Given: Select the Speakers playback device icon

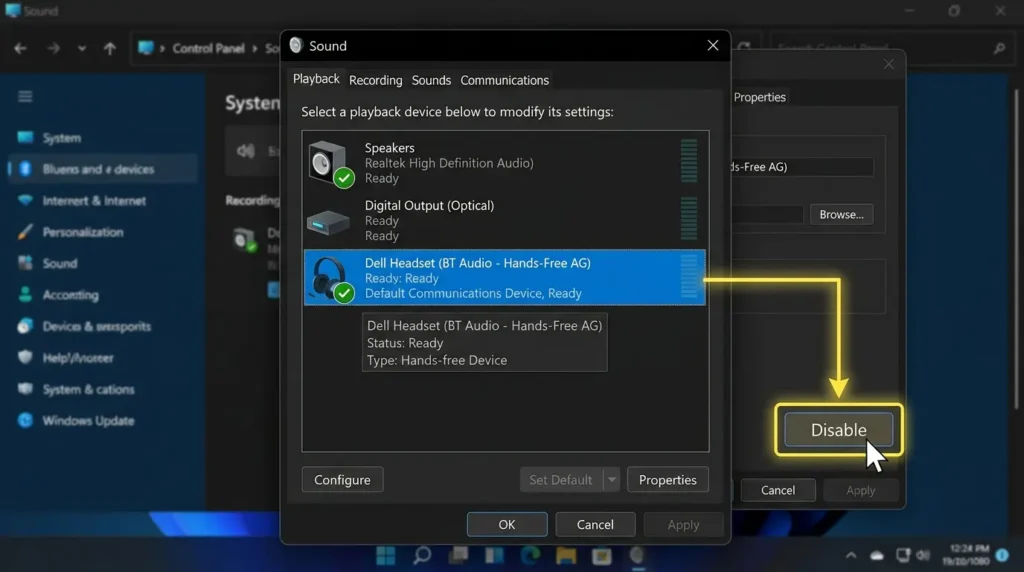Looking at the screenshot, I should 331,163.
